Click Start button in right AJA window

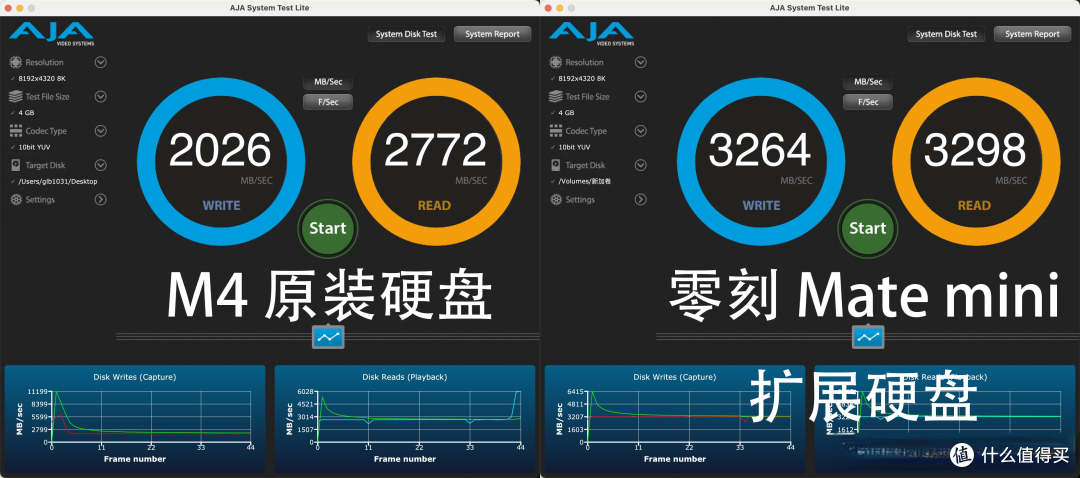click(x=867, y=228)
